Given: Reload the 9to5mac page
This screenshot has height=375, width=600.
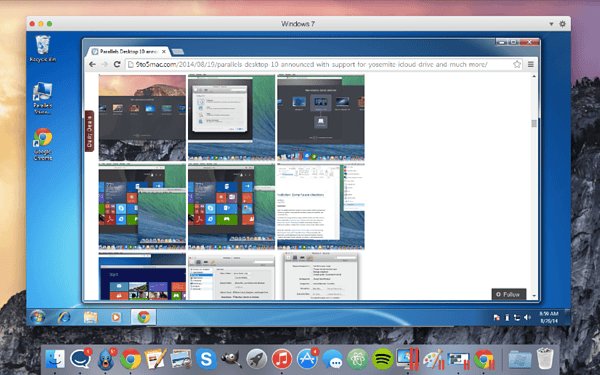Looking at the screenshot, I should [x=117, y=64].
